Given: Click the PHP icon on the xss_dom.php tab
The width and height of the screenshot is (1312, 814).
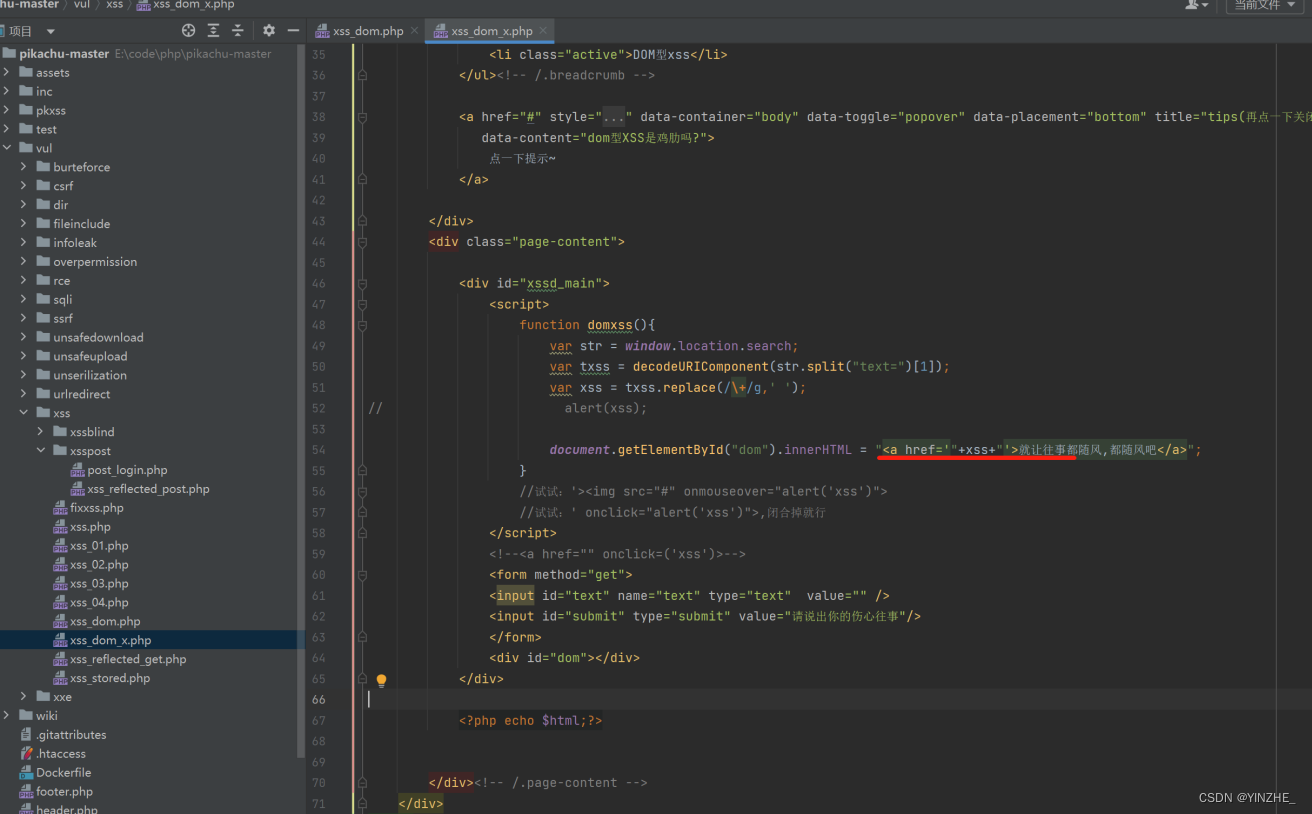Looking at the screenshot, I should [x=322, y=31].
